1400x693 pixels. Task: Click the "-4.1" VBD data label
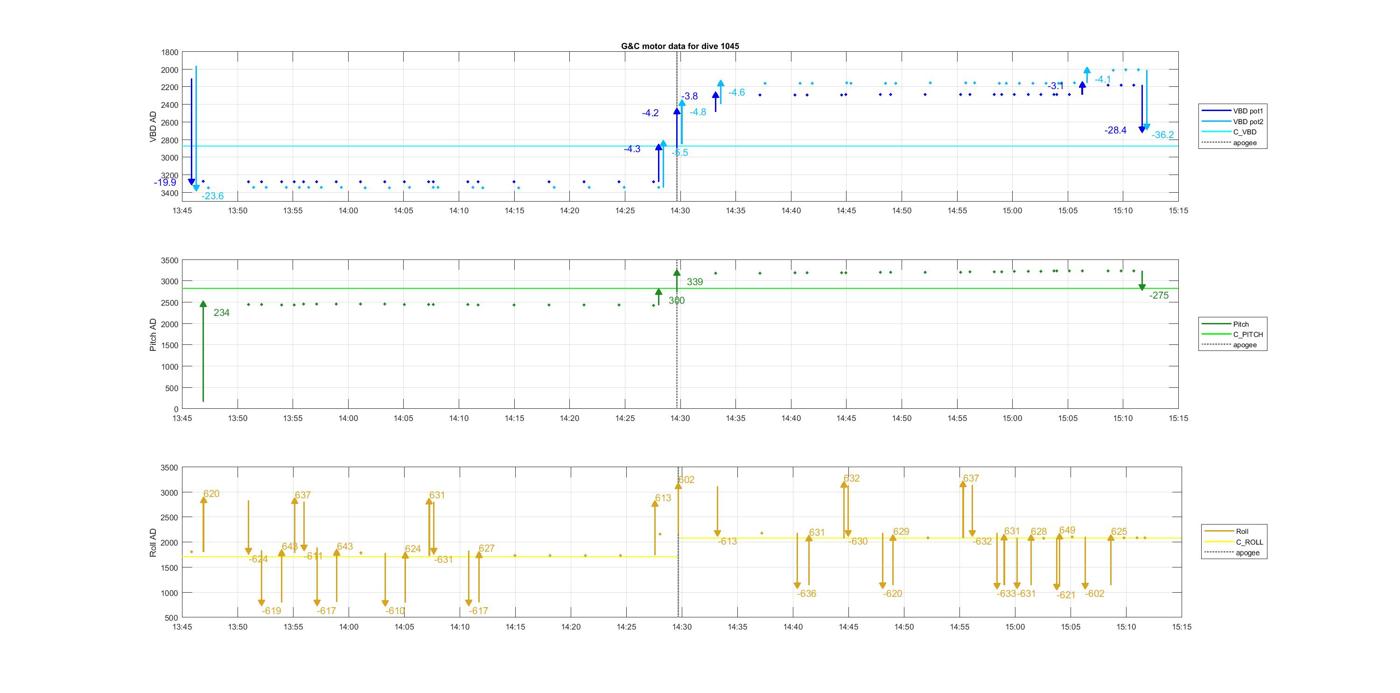(1102, 79)
